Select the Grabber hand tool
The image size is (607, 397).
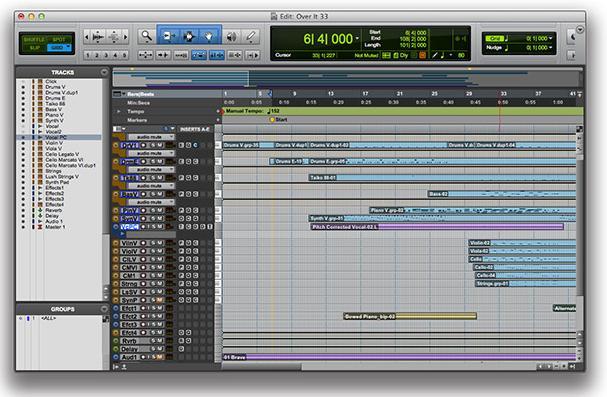pos(209,36)
